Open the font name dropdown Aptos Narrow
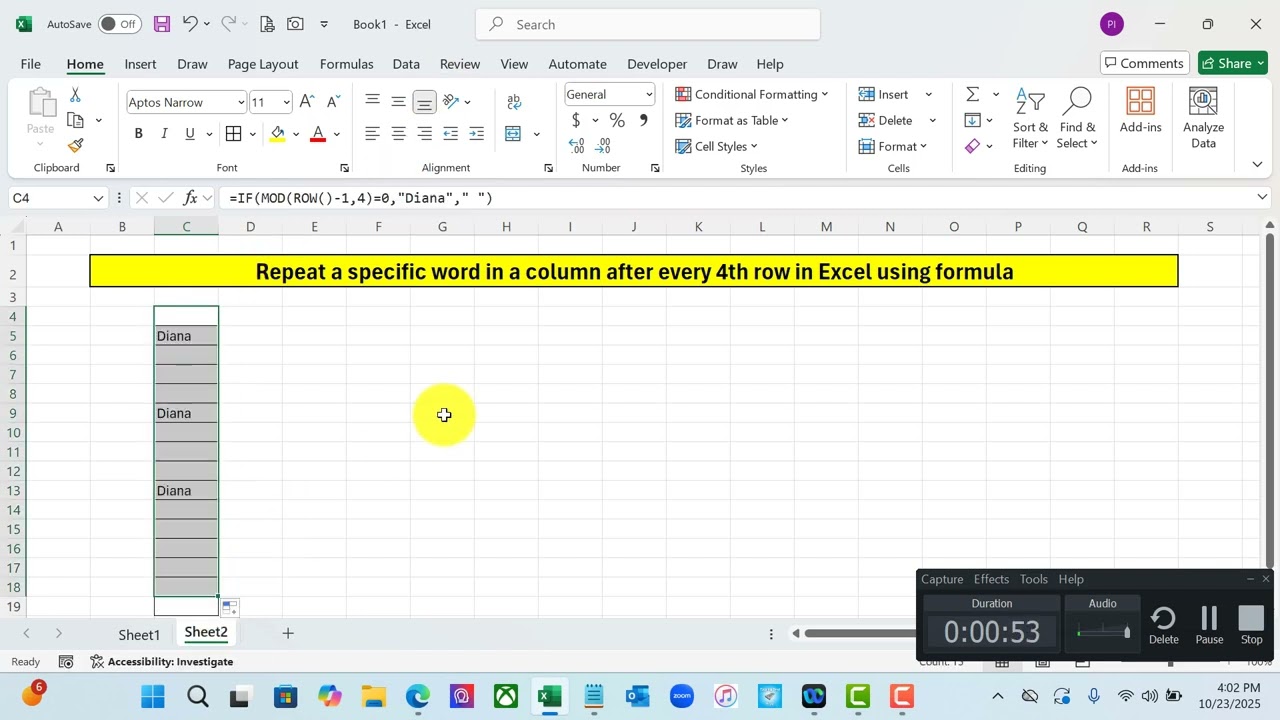This screenshot has width=1280, height=720. pos(241,102)
